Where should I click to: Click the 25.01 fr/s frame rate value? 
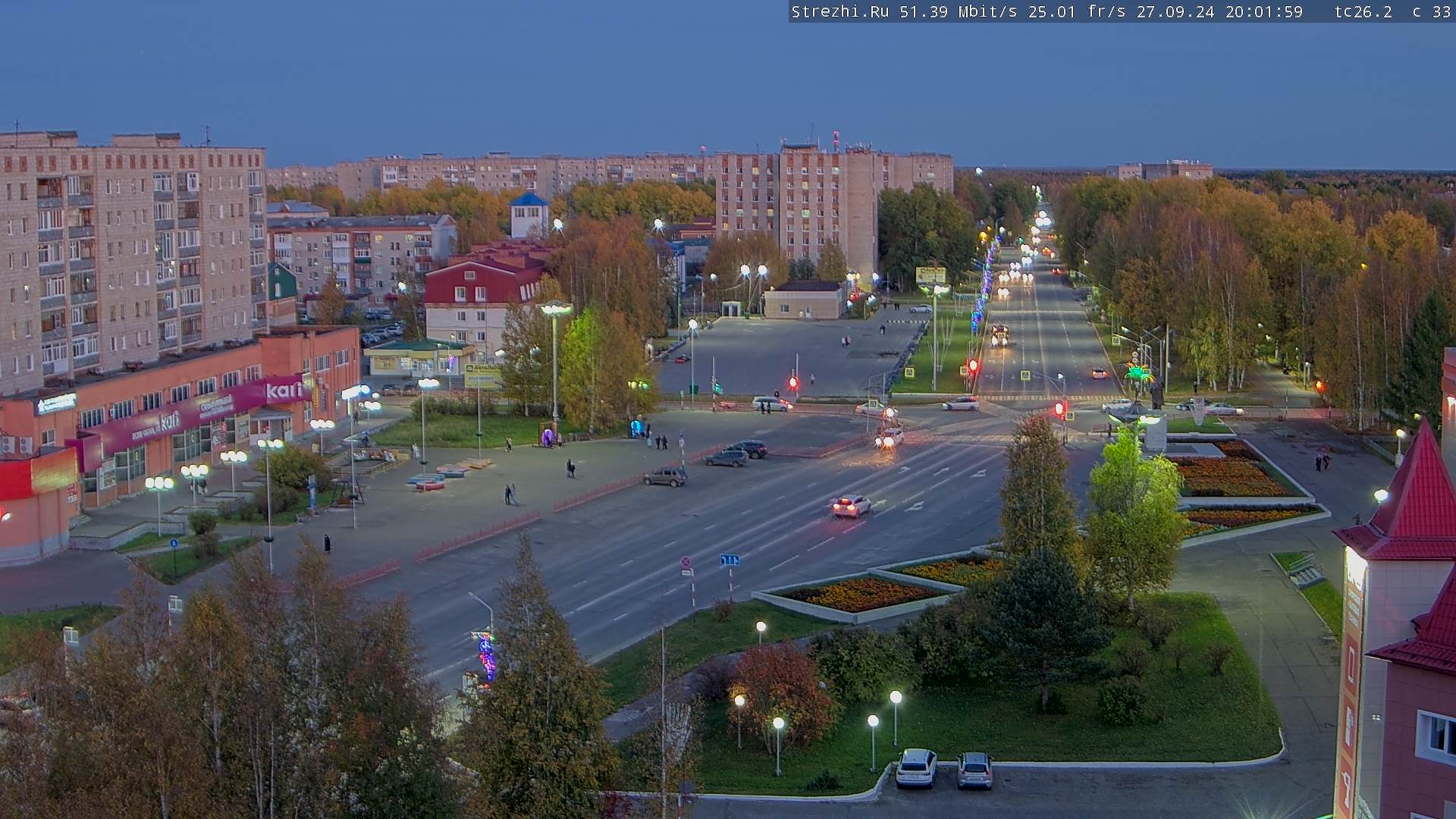pos(1078,12)
